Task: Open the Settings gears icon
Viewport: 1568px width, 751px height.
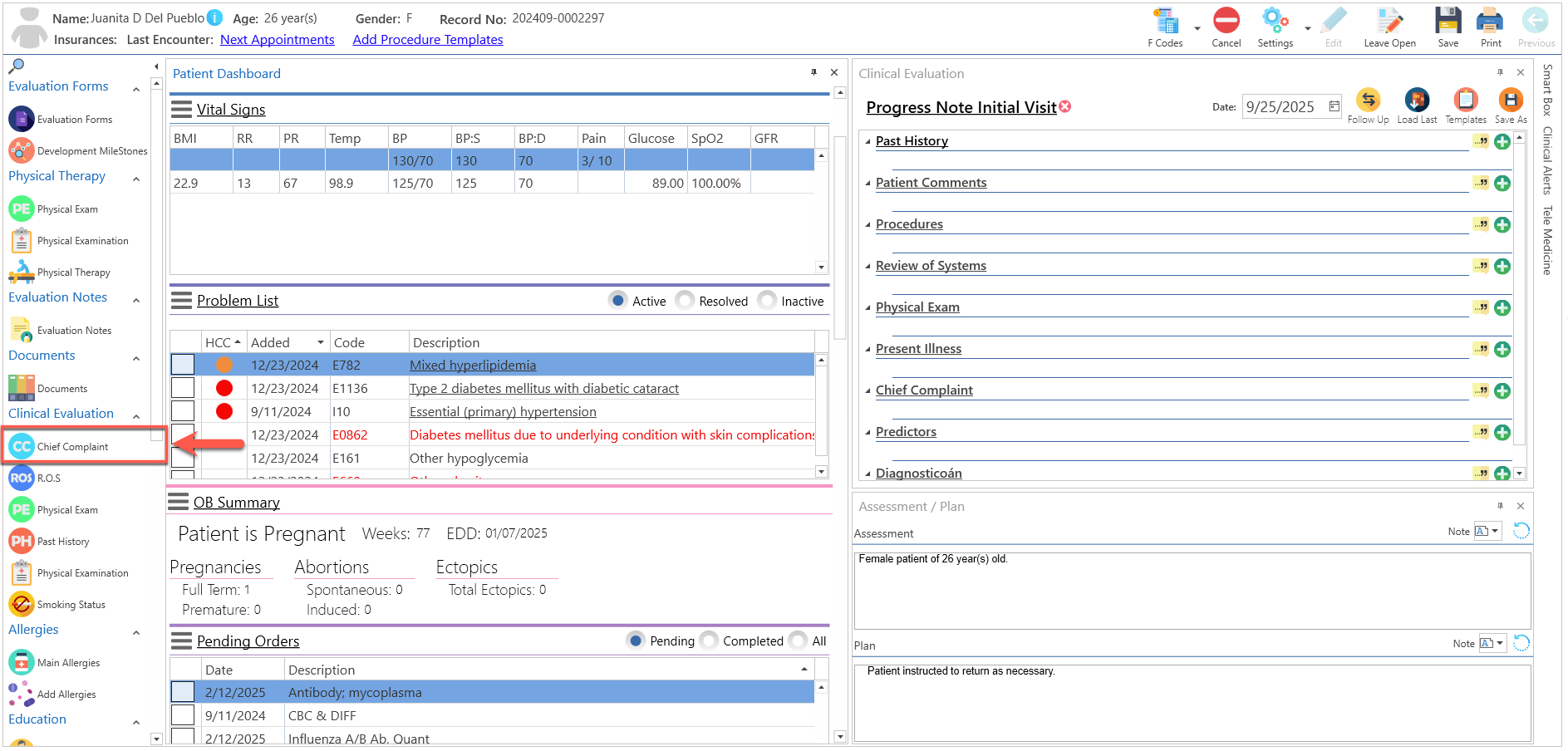Action: pos(1275,21)
